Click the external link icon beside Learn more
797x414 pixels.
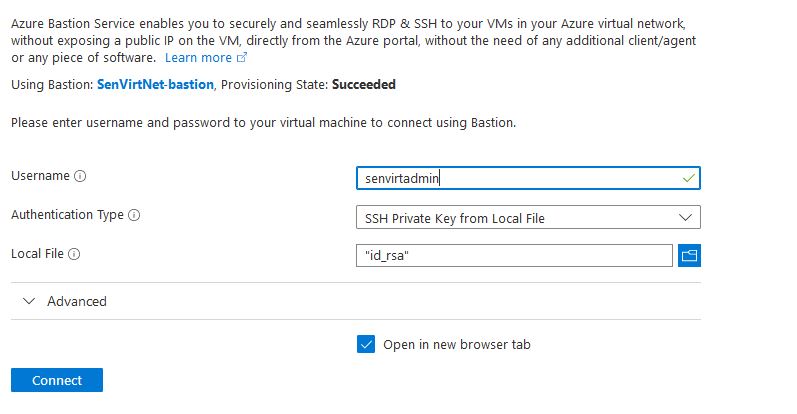click(241, 58)
